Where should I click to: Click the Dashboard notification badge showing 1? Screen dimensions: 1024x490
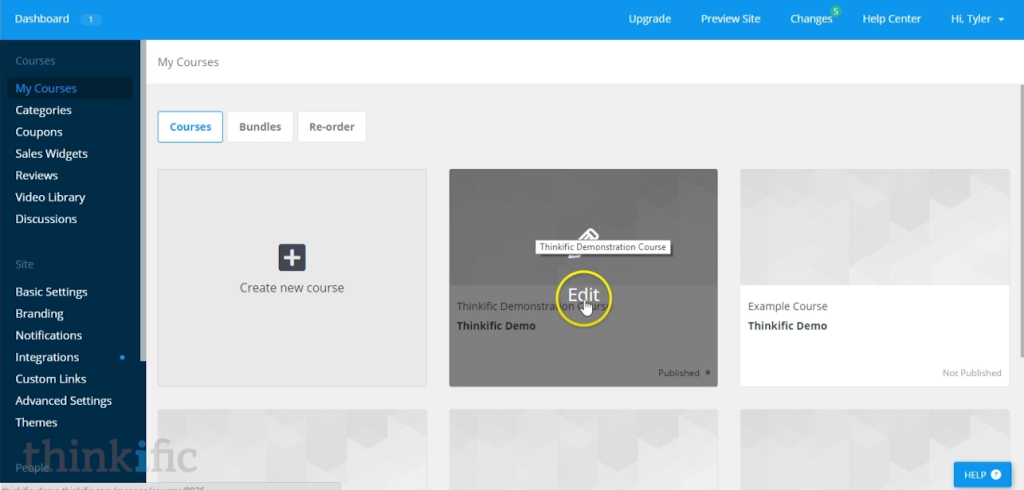pos(90,20)
